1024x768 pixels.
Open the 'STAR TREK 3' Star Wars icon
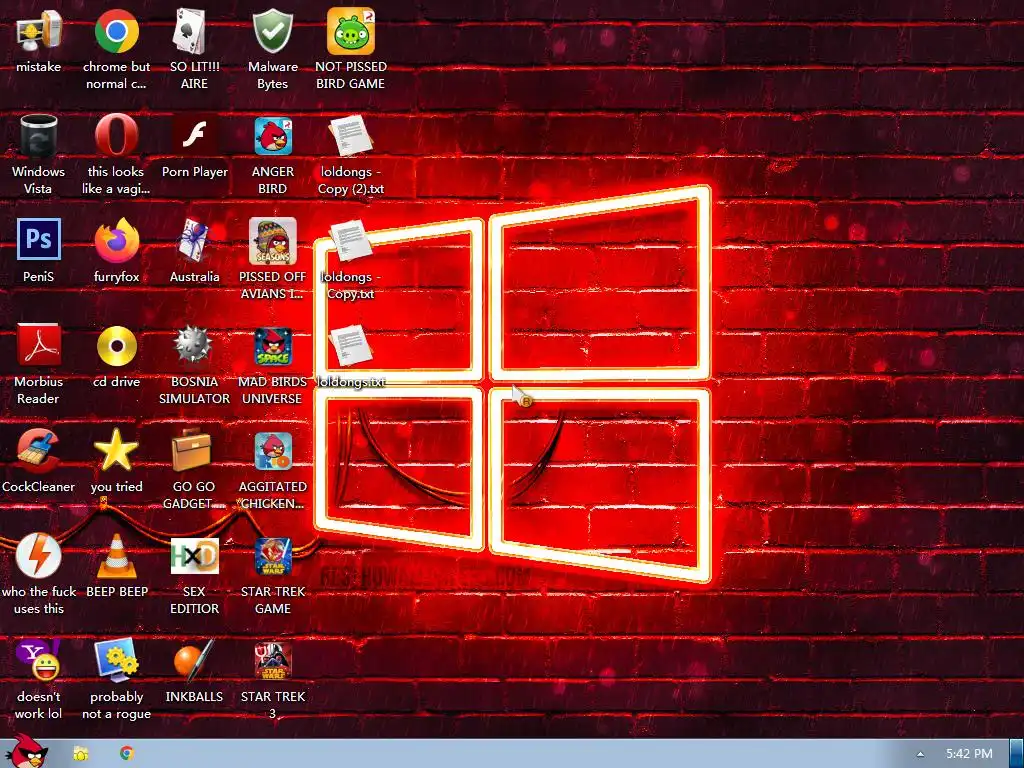tap(273, 661)
